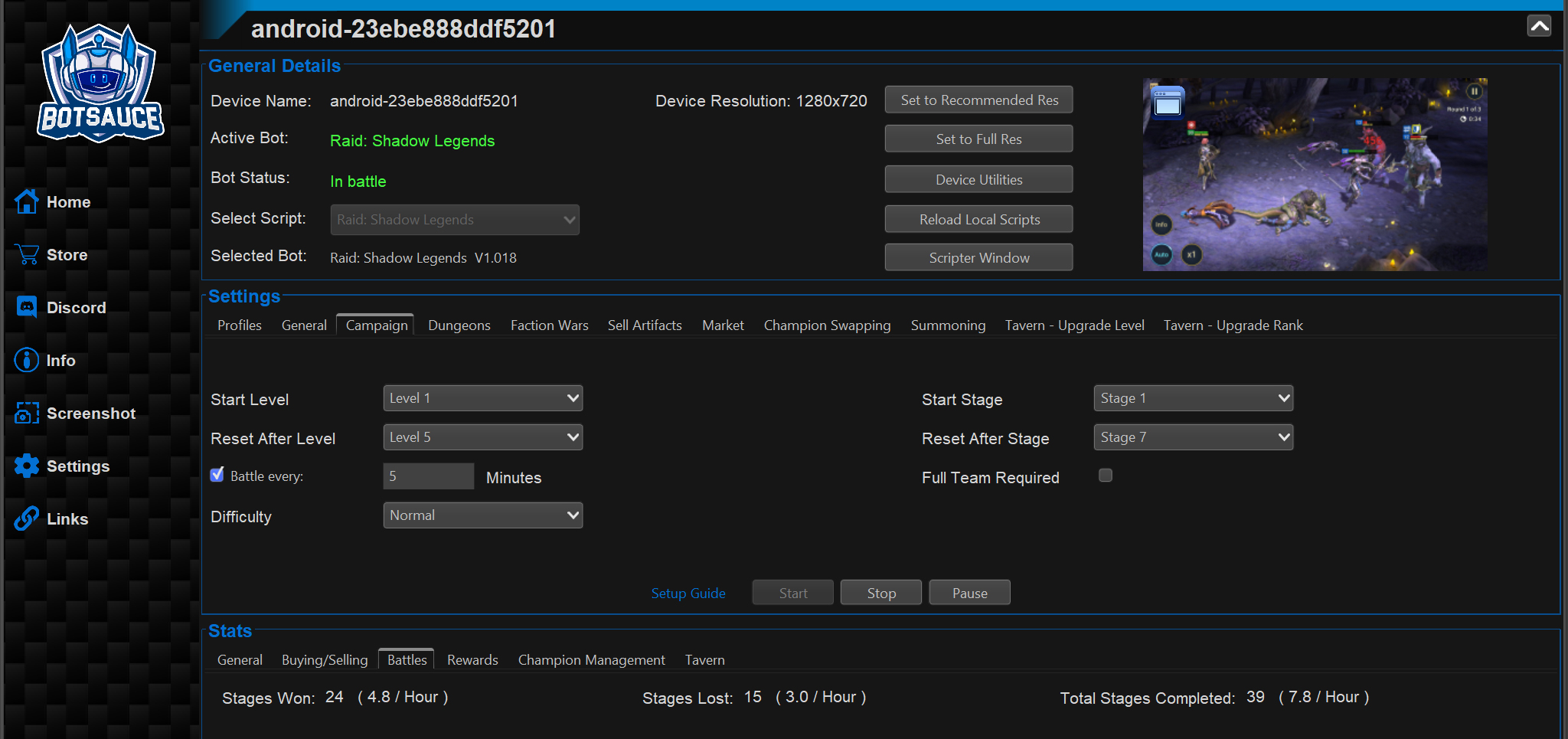Open the Rewards stats tab

point(472,660)
